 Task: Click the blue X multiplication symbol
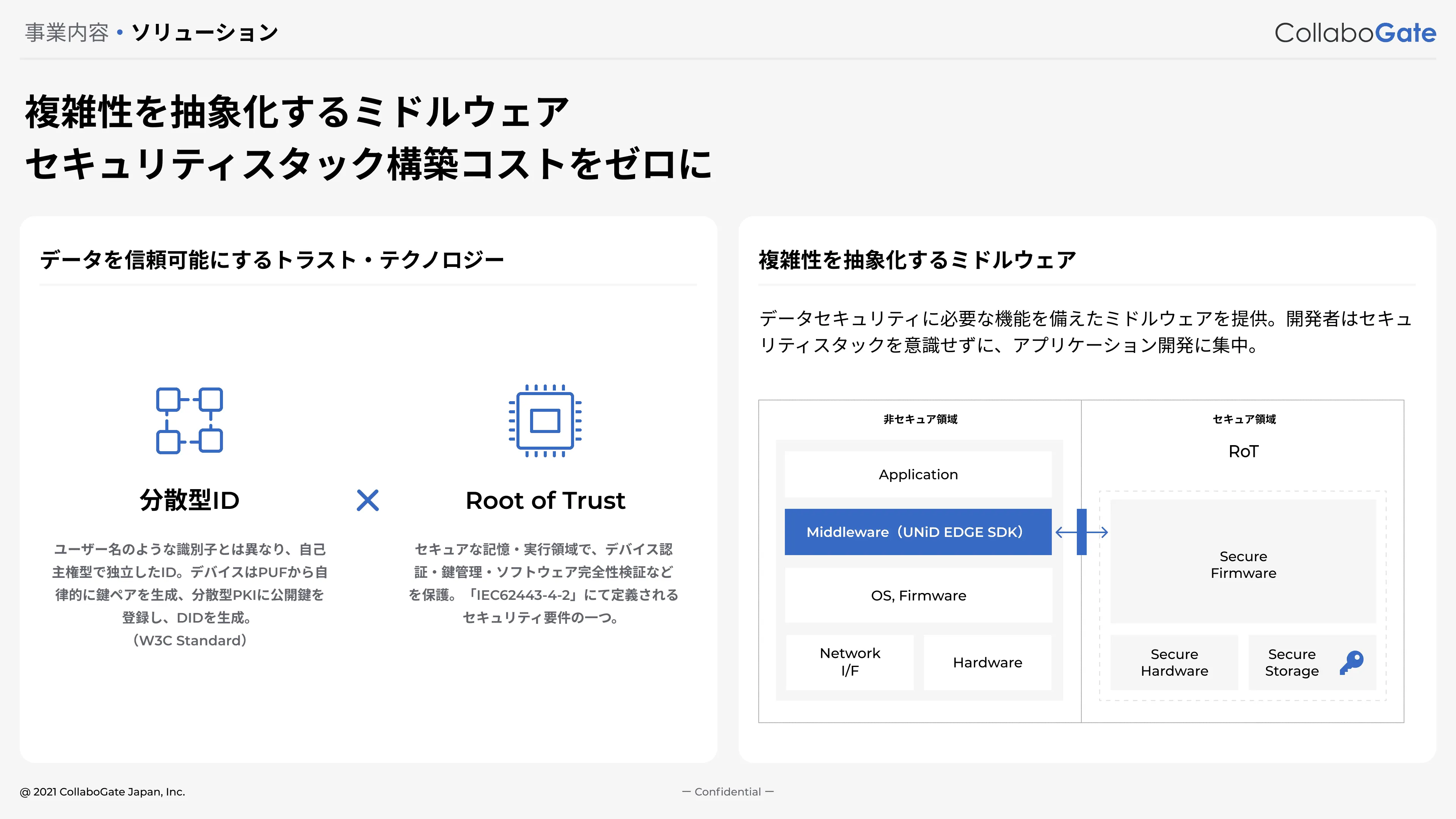368,500
